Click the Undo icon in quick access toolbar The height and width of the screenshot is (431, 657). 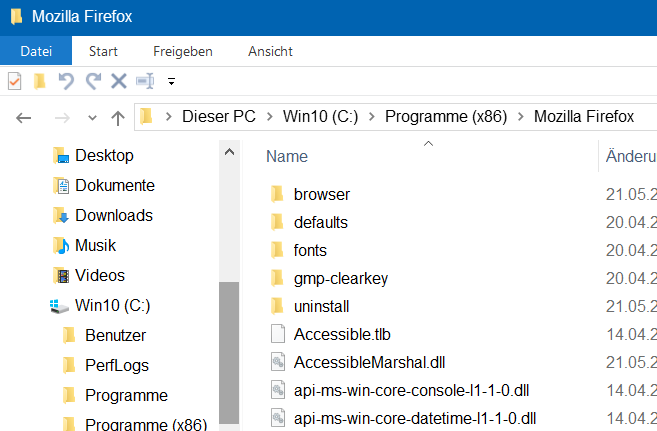[x=66, y=81]
